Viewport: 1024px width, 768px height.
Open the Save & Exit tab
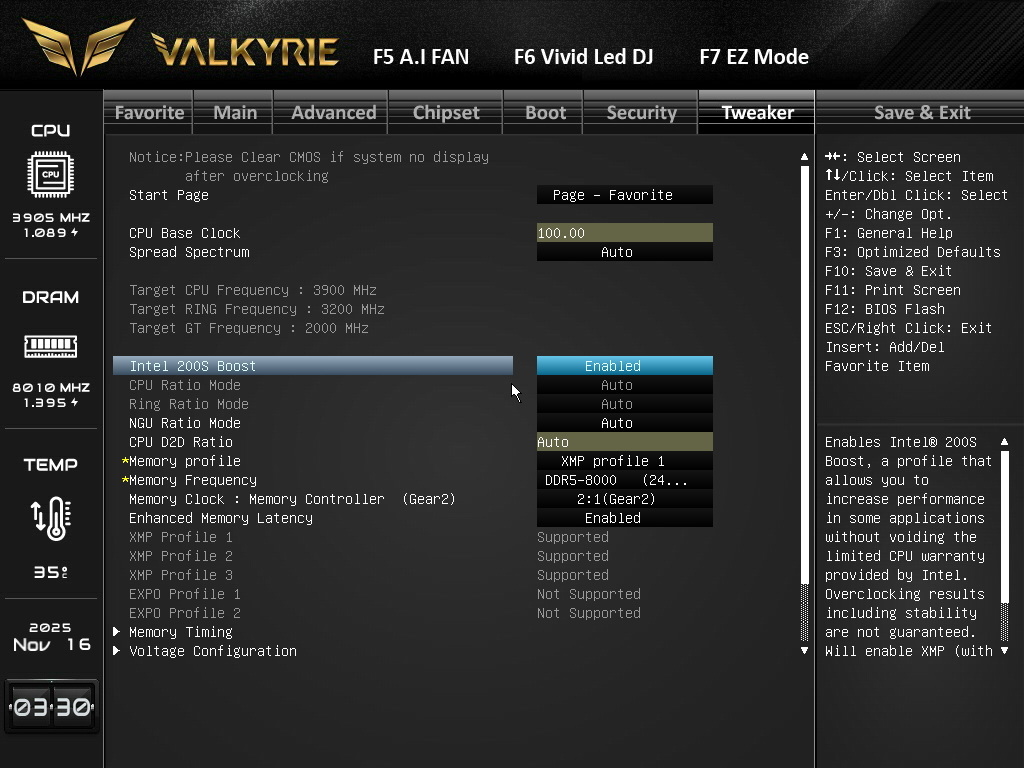point(921,112)
